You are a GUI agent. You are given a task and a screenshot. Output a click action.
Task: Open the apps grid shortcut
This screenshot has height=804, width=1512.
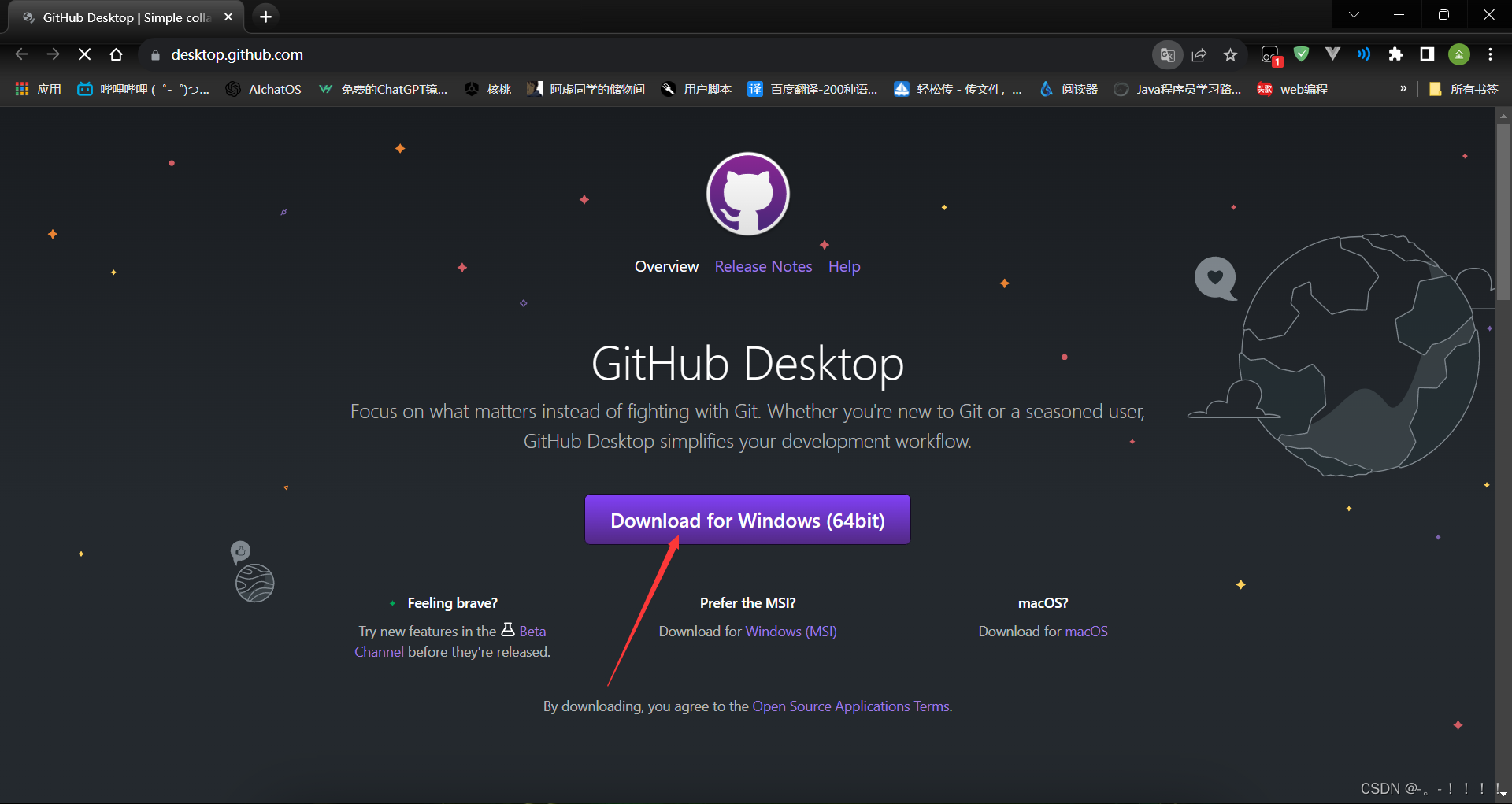click(x=38, y=89)
